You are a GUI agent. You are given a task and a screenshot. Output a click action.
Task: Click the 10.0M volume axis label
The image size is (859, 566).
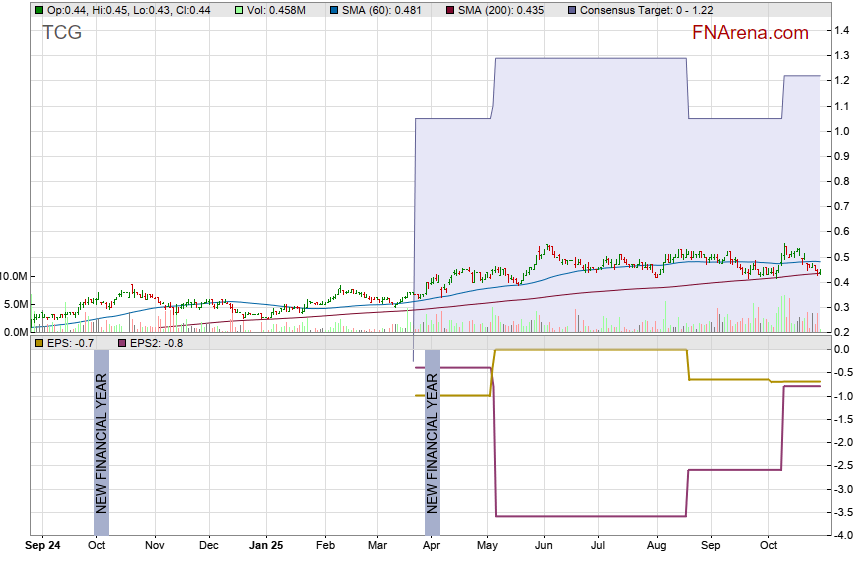(14, 276)
